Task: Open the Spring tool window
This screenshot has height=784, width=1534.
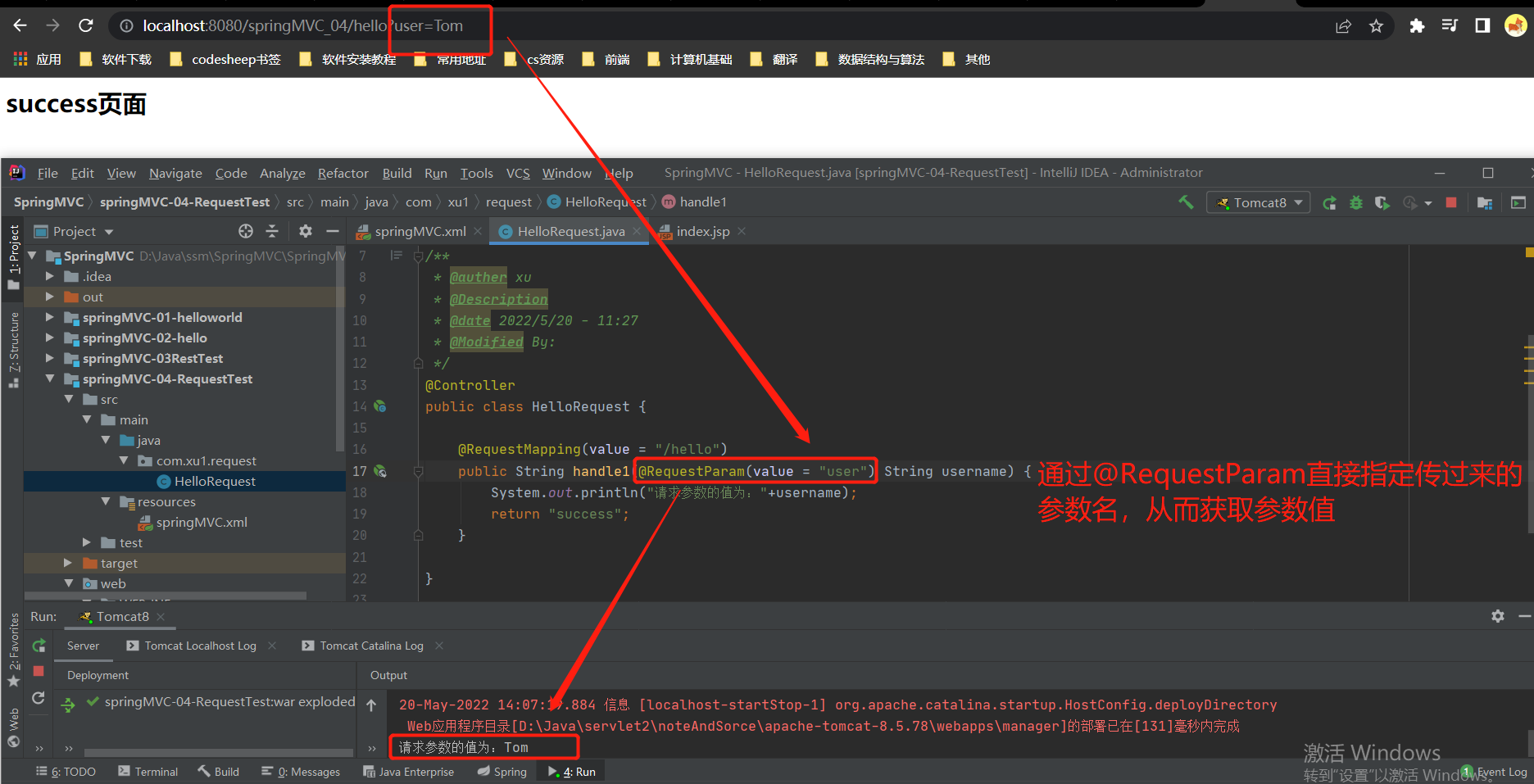Action: [x=501, y=772]
